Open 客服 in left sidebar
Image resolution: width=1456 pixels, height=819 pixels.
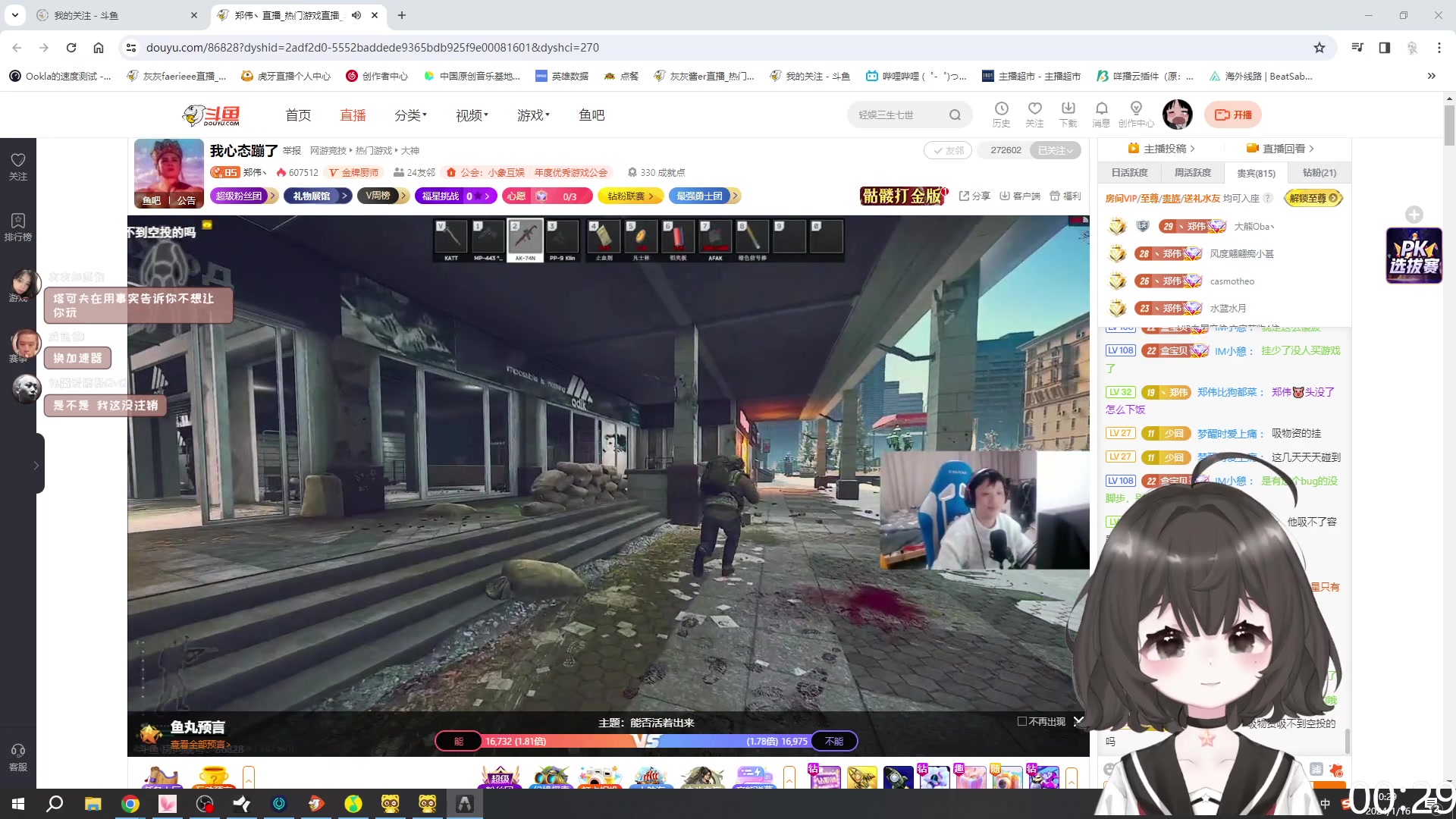[x=18, y=758]
